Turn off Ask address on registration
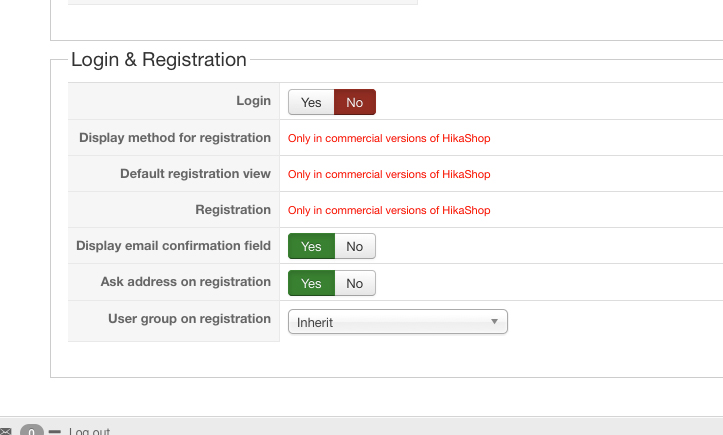 tap(354, 283)
